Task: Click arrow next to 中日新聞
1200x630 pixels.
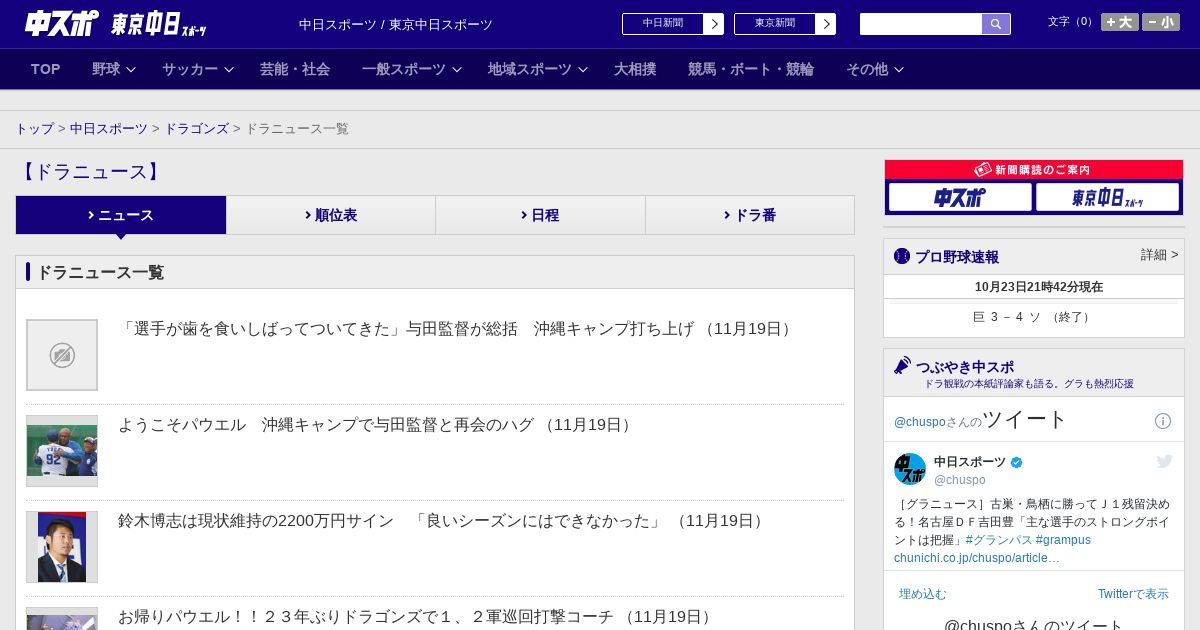Action: tap(714, 24)
